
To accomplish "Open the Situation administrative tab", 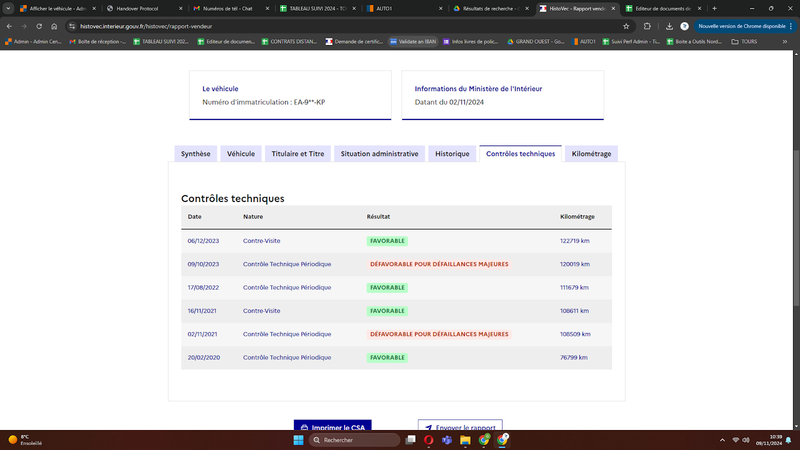I will point(379,154).
